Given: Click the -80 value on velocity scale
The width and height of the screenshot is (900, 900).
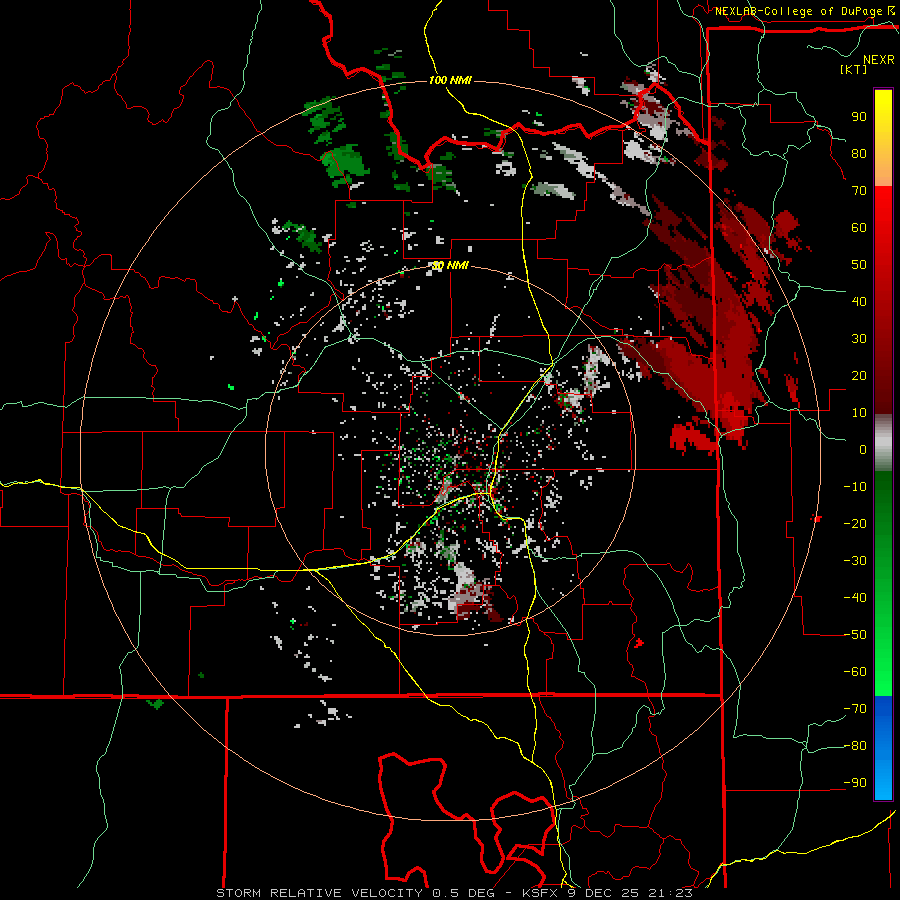Looking at the screenshot, I should click(x=855, y=746).
